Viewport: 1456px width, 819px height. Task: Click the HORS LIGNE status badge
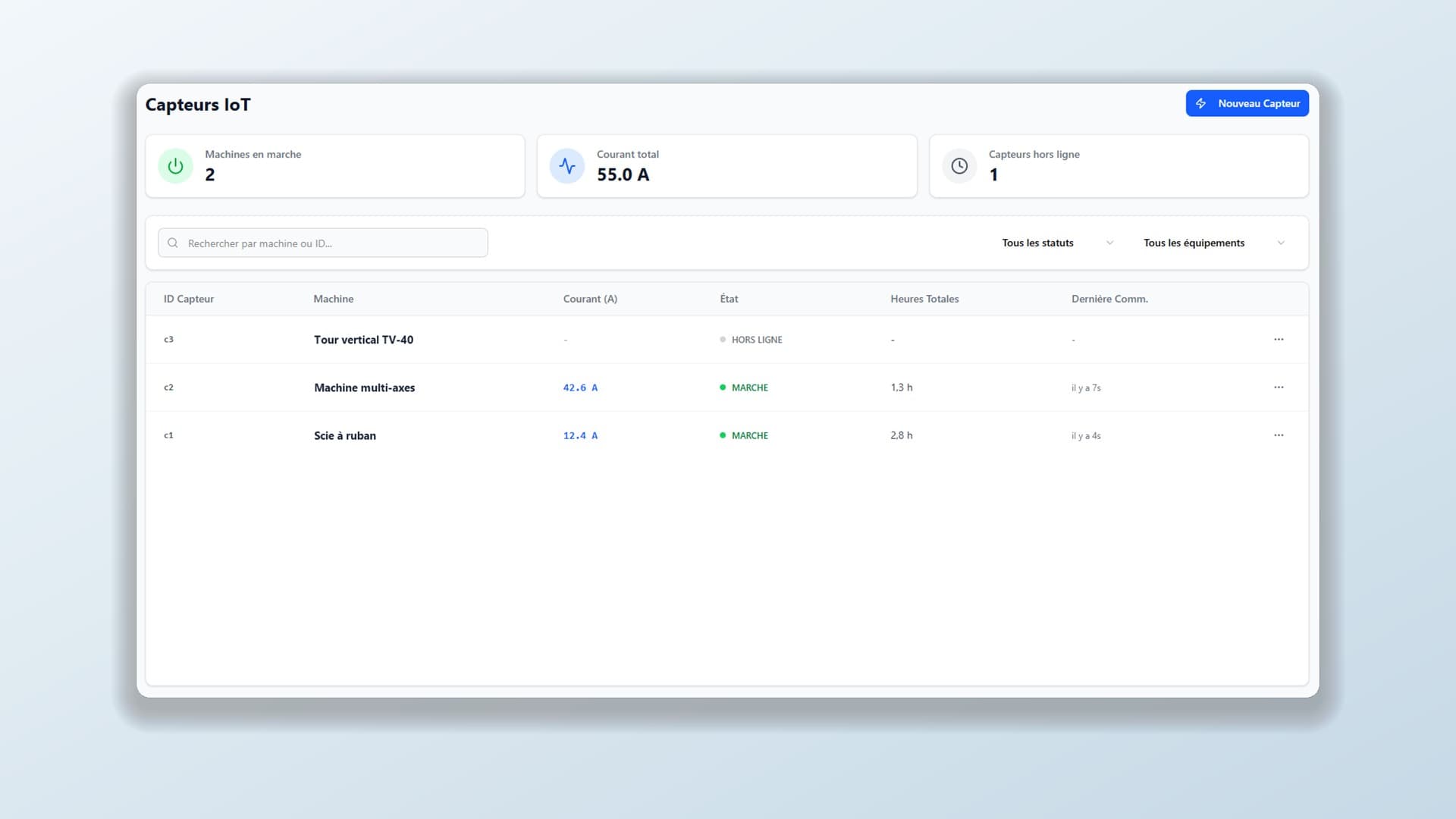pyautogui.click(x=751, y=340)
